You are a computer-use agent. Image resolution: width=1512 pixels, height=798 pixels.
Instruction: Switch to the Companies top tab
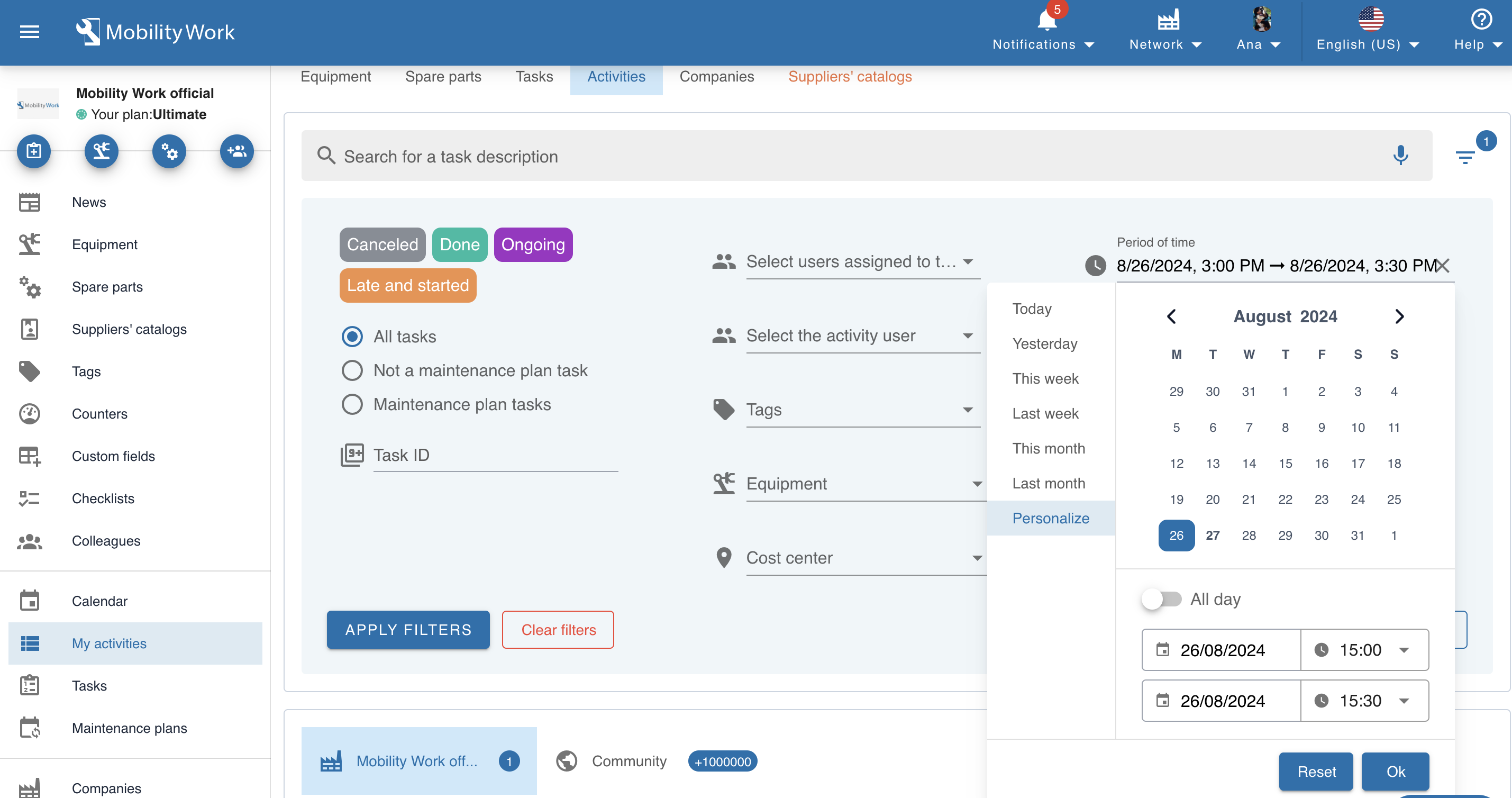click(717, 76)
